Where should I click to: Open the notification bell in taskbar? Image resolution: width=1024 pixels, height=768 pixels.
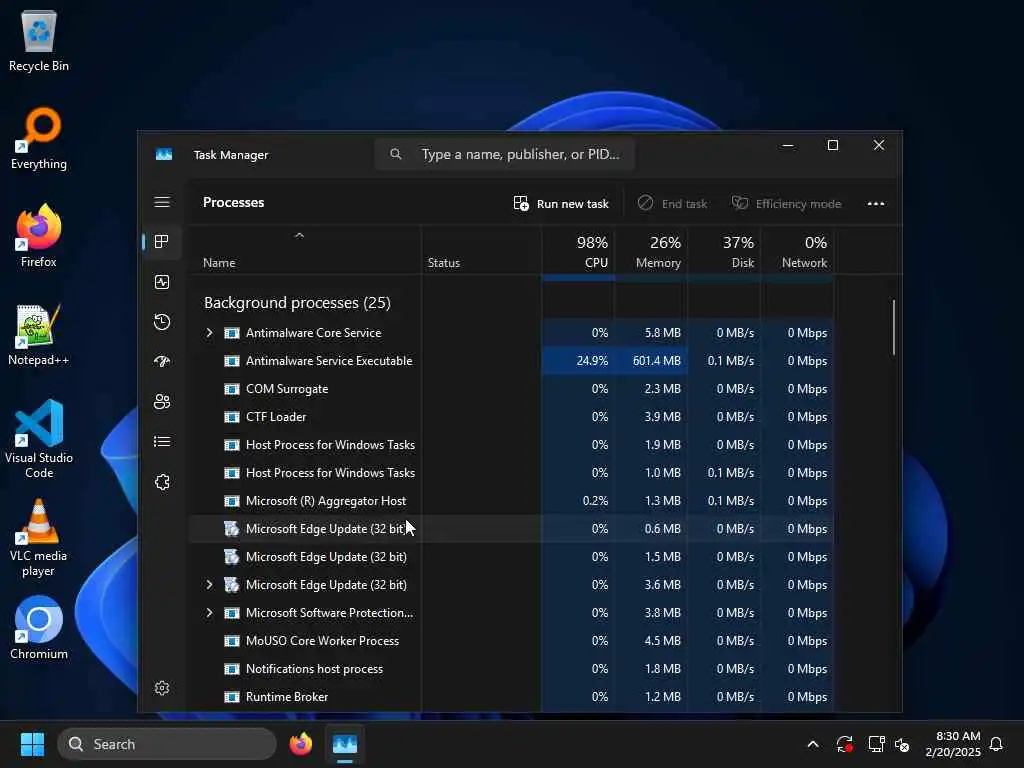click(996, 744)
